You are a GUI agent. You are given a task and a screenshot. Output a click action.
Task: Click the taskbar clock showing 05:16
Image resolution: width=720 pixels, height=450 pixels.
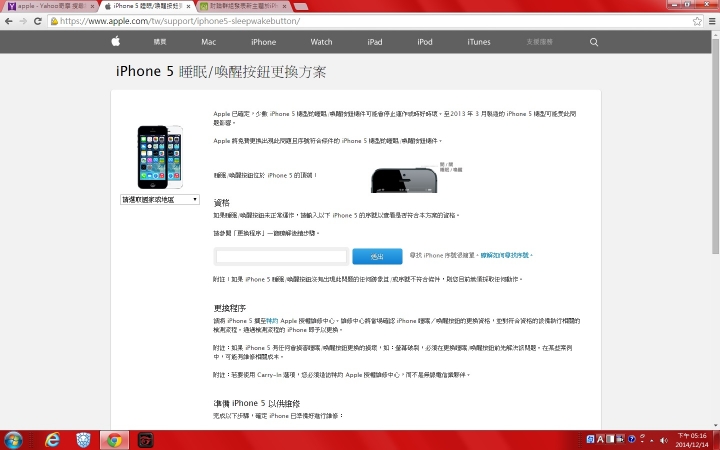click(x=691, y=440)
